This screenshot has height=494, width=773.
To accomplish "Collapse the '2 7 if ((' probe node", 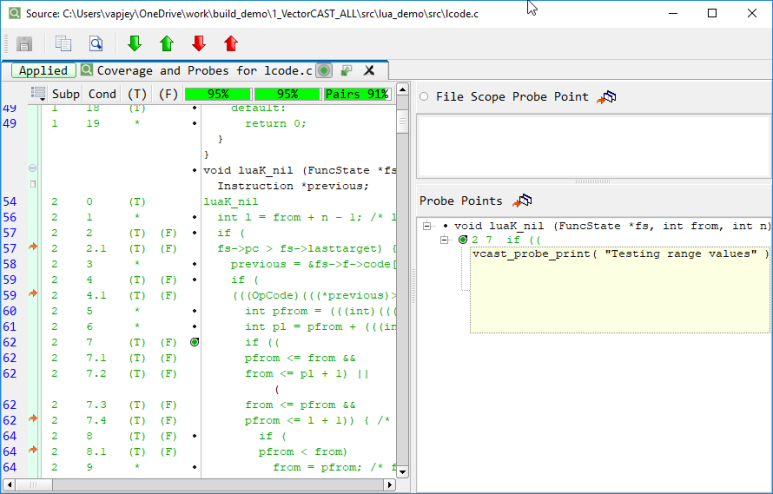I will pos(446,240).
